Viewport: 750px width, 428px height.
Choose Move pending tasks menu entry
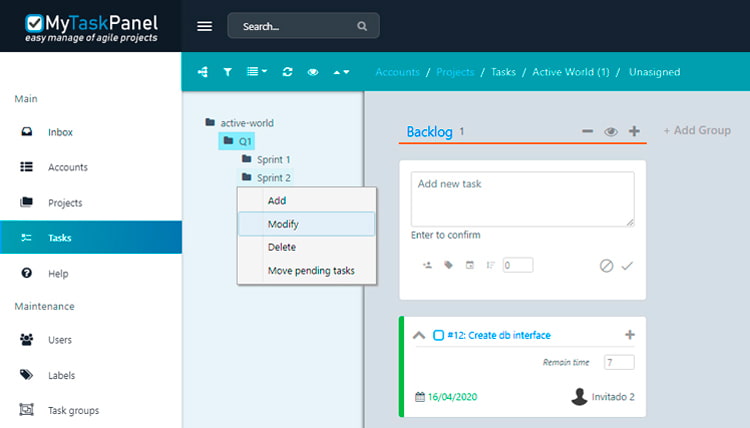pyautogui.click(x=307, y=271)
